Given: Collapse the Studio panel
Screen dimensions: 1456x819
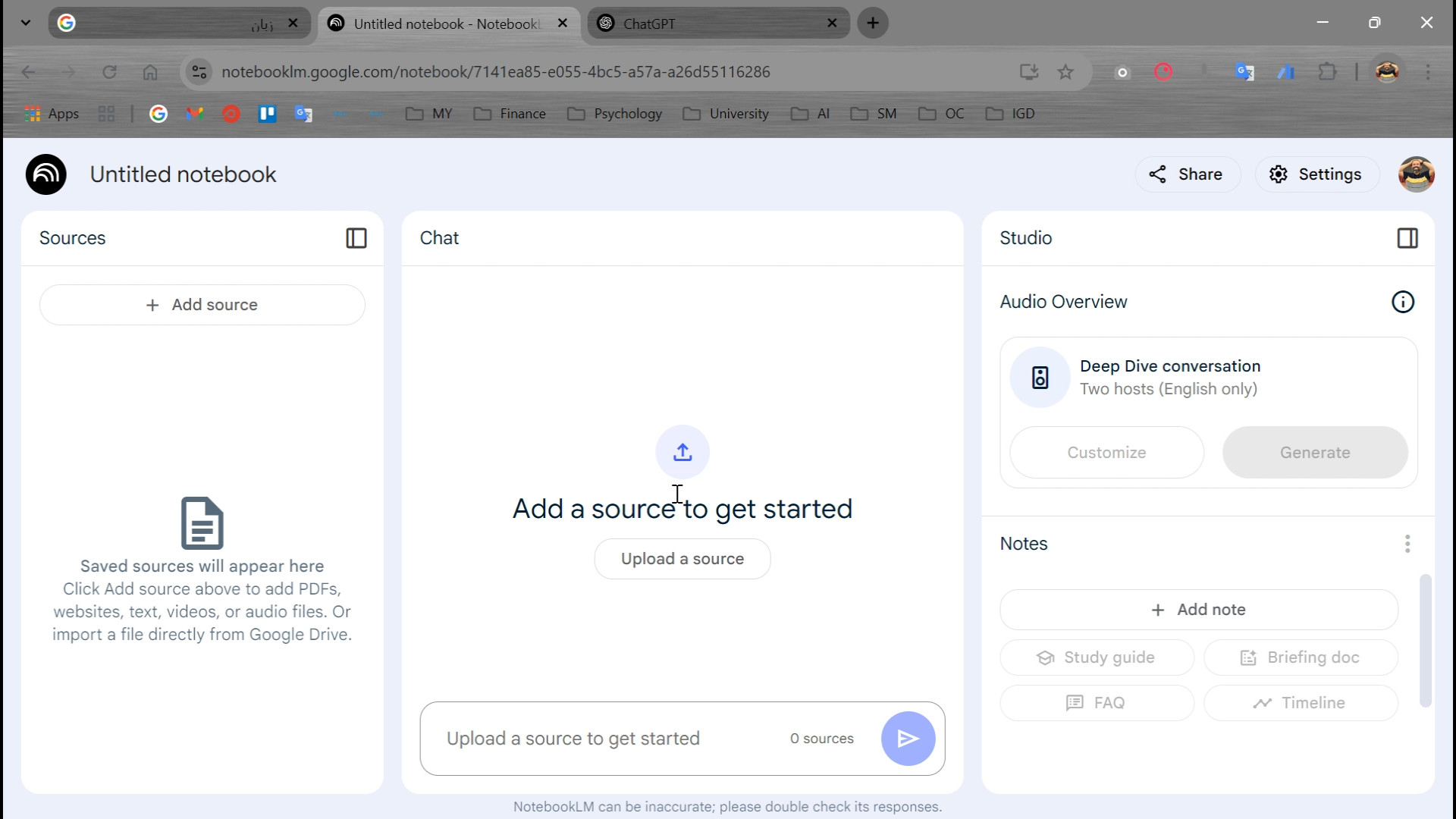Looking at the screenshot, I should point(1407,238).
